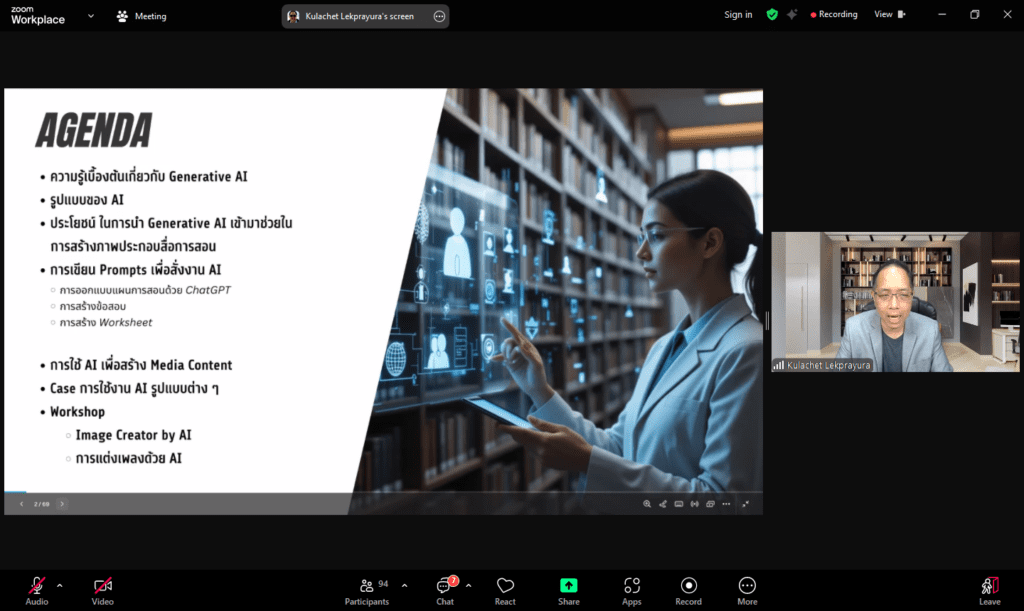Go to the next presentation slide
The image size is (1024, 611).
(62, 504)
